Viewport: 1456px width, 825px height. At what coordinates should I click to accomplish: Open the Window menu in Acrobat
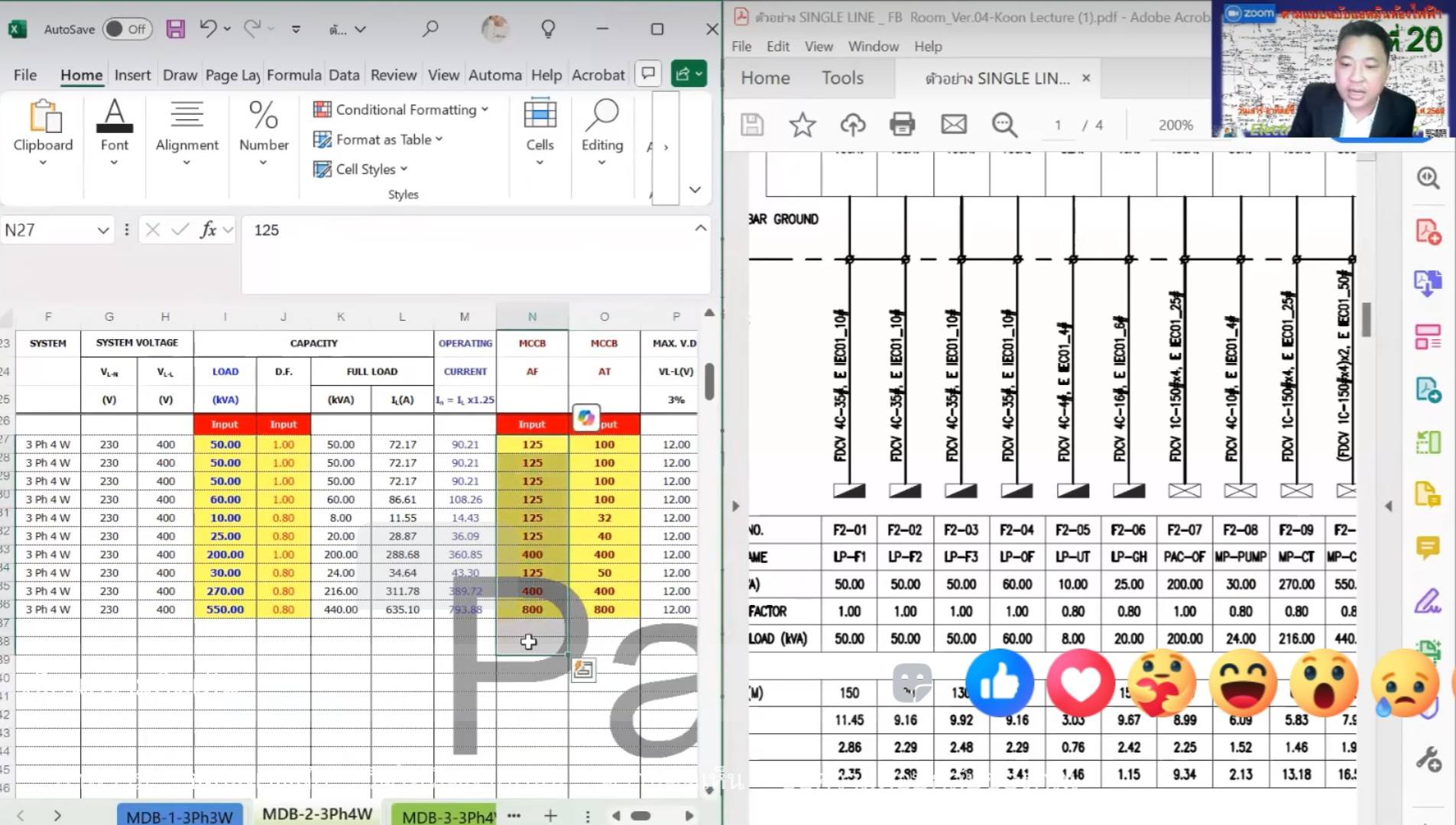873,46
